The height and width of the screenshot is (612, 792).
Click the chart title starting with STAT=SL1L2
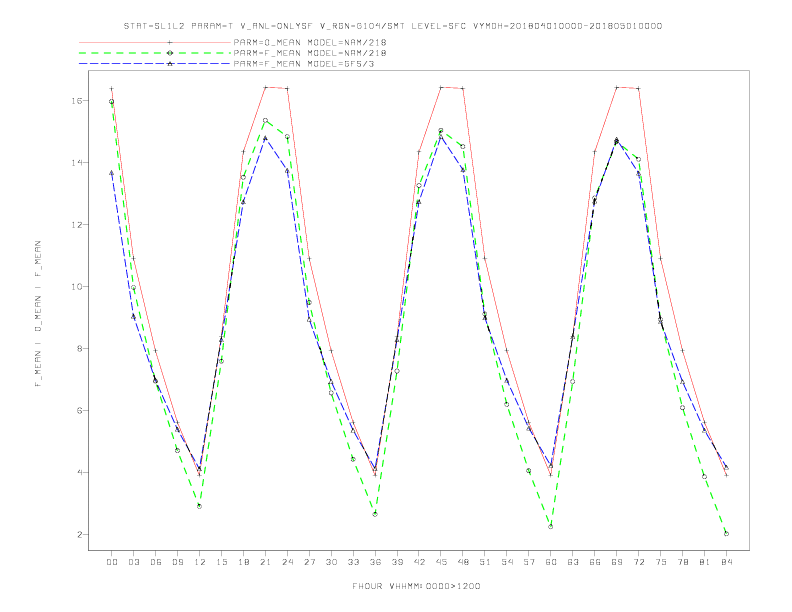[392, 26]
